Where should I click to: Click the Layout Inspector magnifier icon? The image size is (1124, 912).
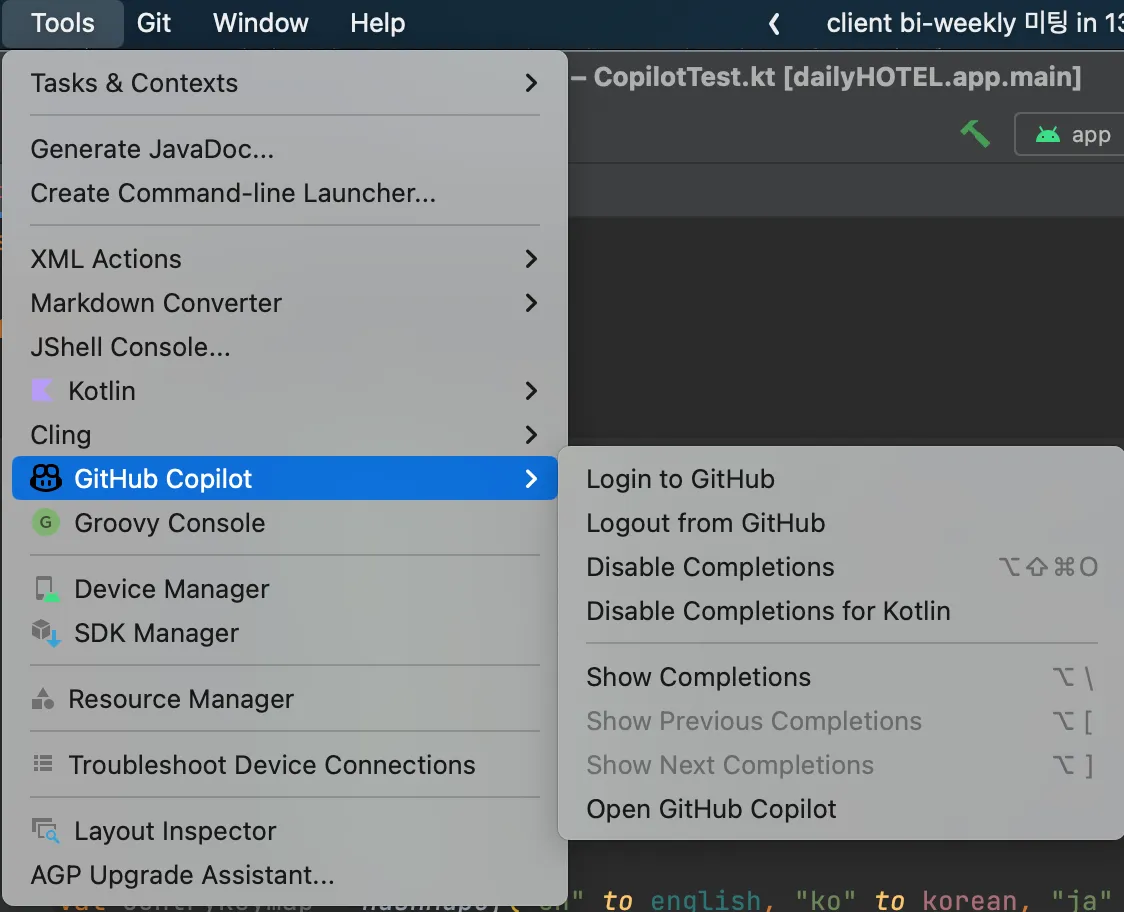[45, 830]
